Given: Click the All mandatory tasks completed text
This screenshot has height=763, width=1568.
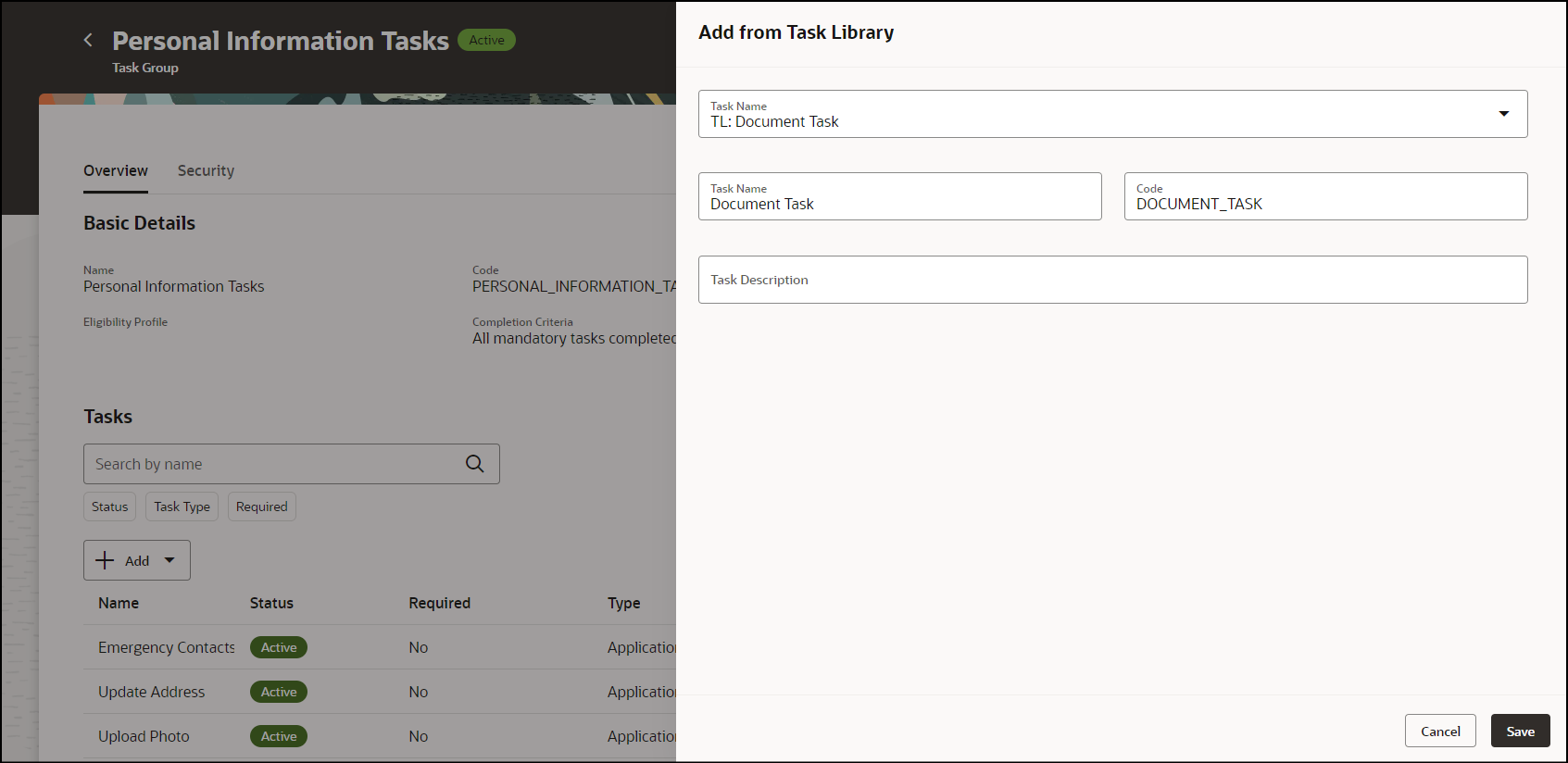Looking at the screenshot, I should (574, 338).
